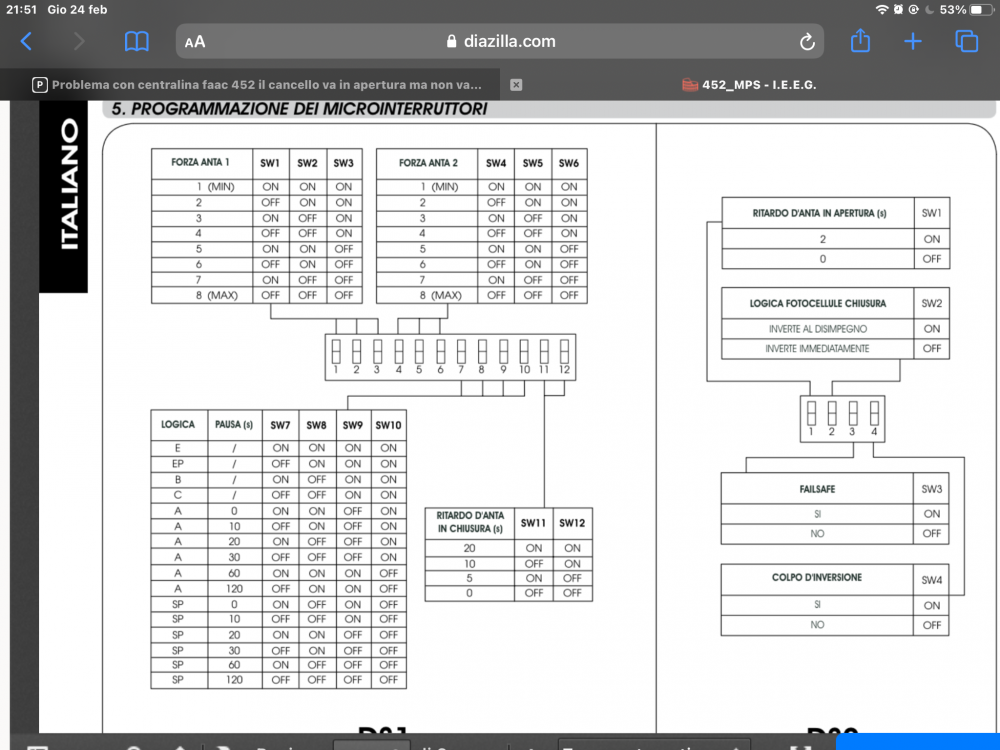Select the INVERTE IMMEDIATAMENTE row
Screen dimensions: 1000x750
835,349
